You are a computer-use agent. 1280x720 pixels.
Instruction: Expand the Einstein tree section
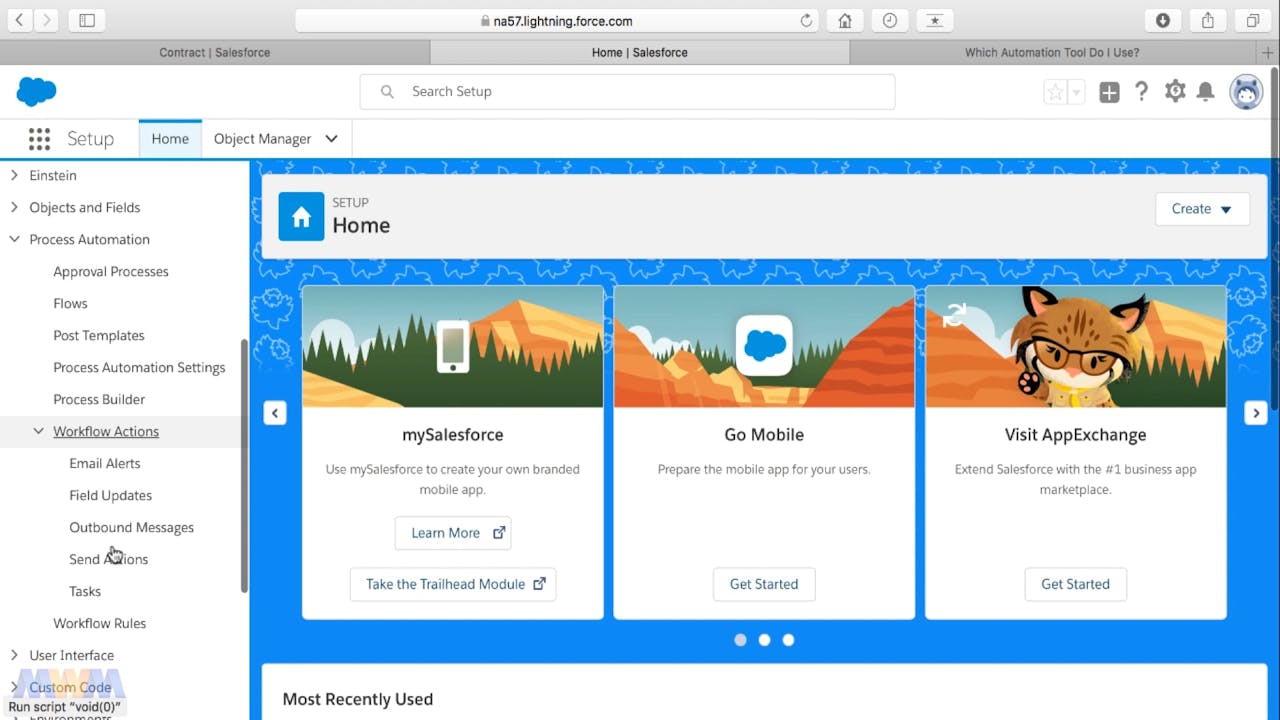(14, 176)
